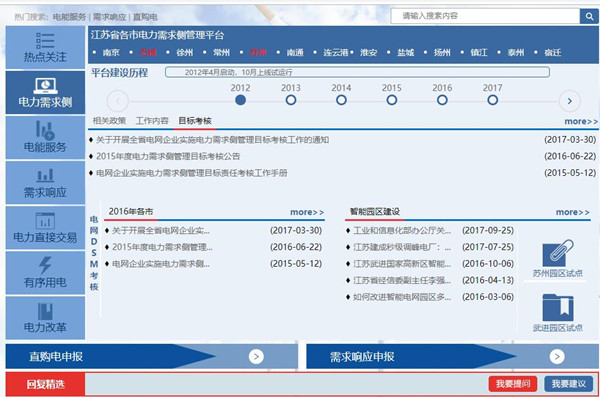Image resolution: width=600 pixels, height=397 pixels.
Task: Switch to 相关政策 tab
Action: [x=109, y=121]
